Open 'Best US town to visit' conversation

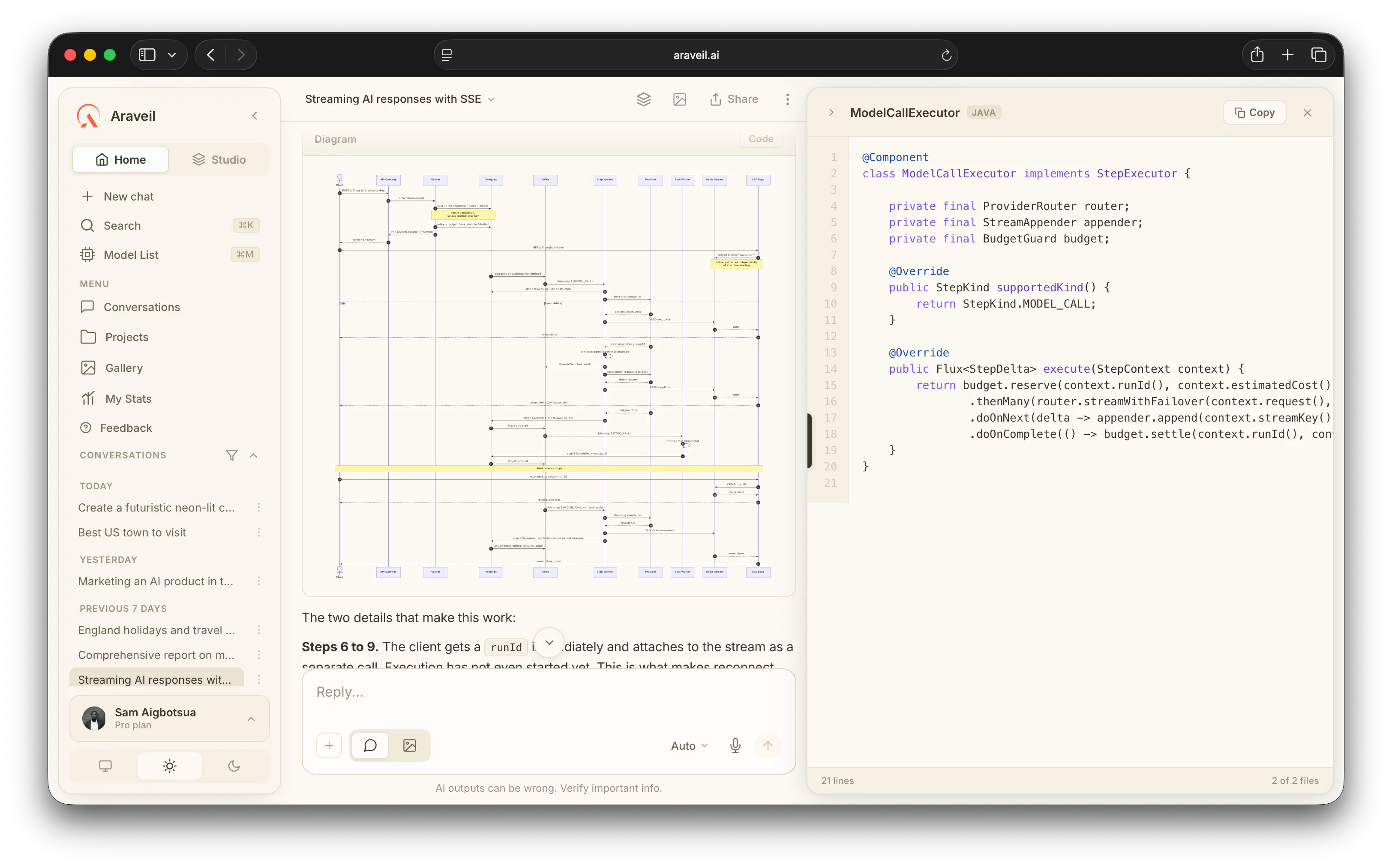132,533
